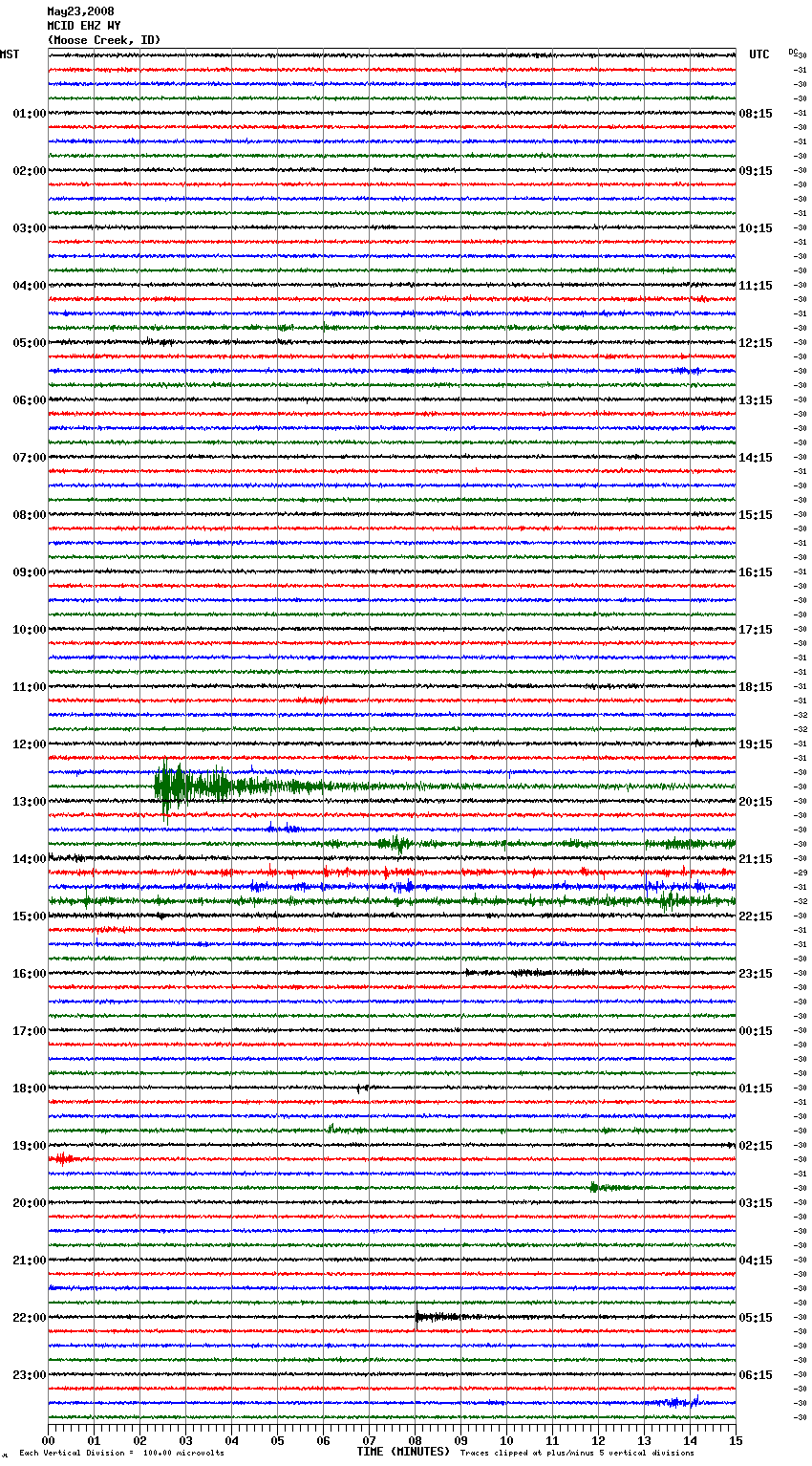The height and width of the screenshot is (1466, 812).
Task: Click the 21:15 UTC time label
Action: click(756, 859)
